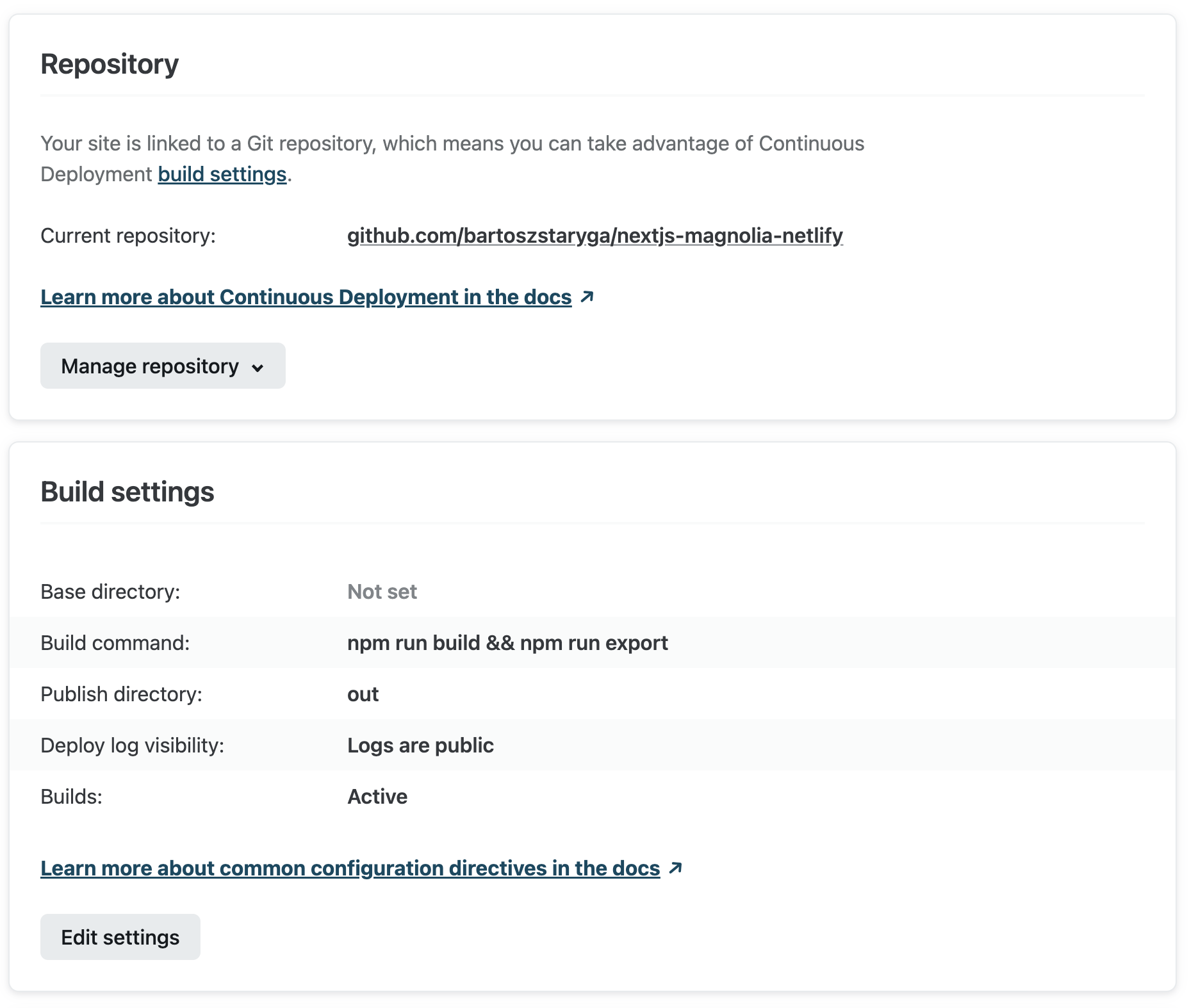Open Learn more about common configuration directives link

[350, 868]
